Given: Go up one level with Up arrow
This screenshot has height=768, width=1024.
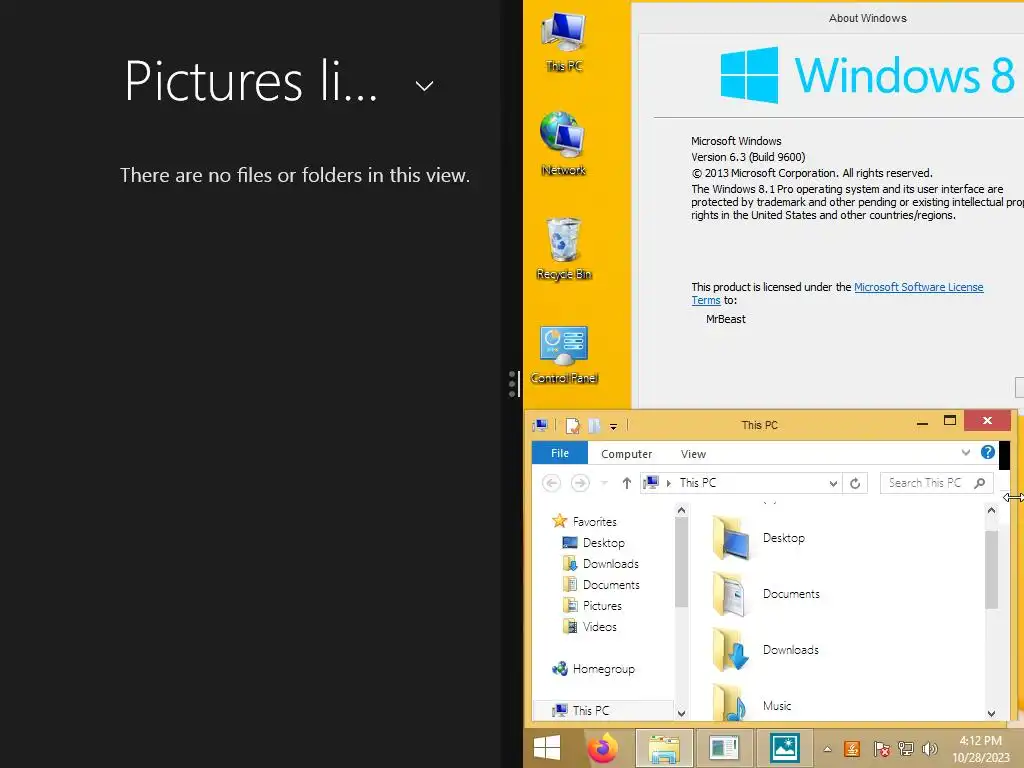Looking at the screenshot, I should coord(626,483).
